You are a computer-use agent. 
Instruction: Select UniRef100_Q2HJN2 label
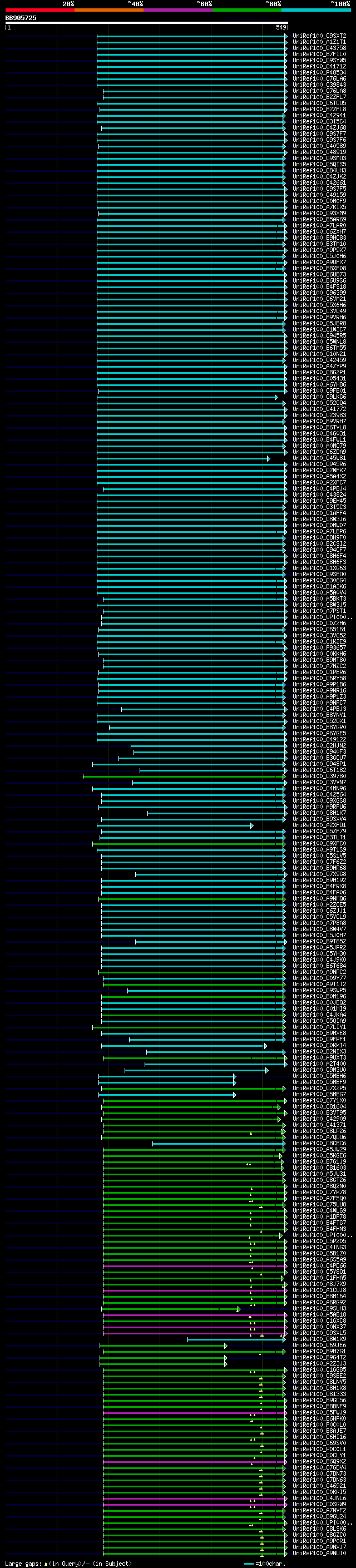(319, 745)
